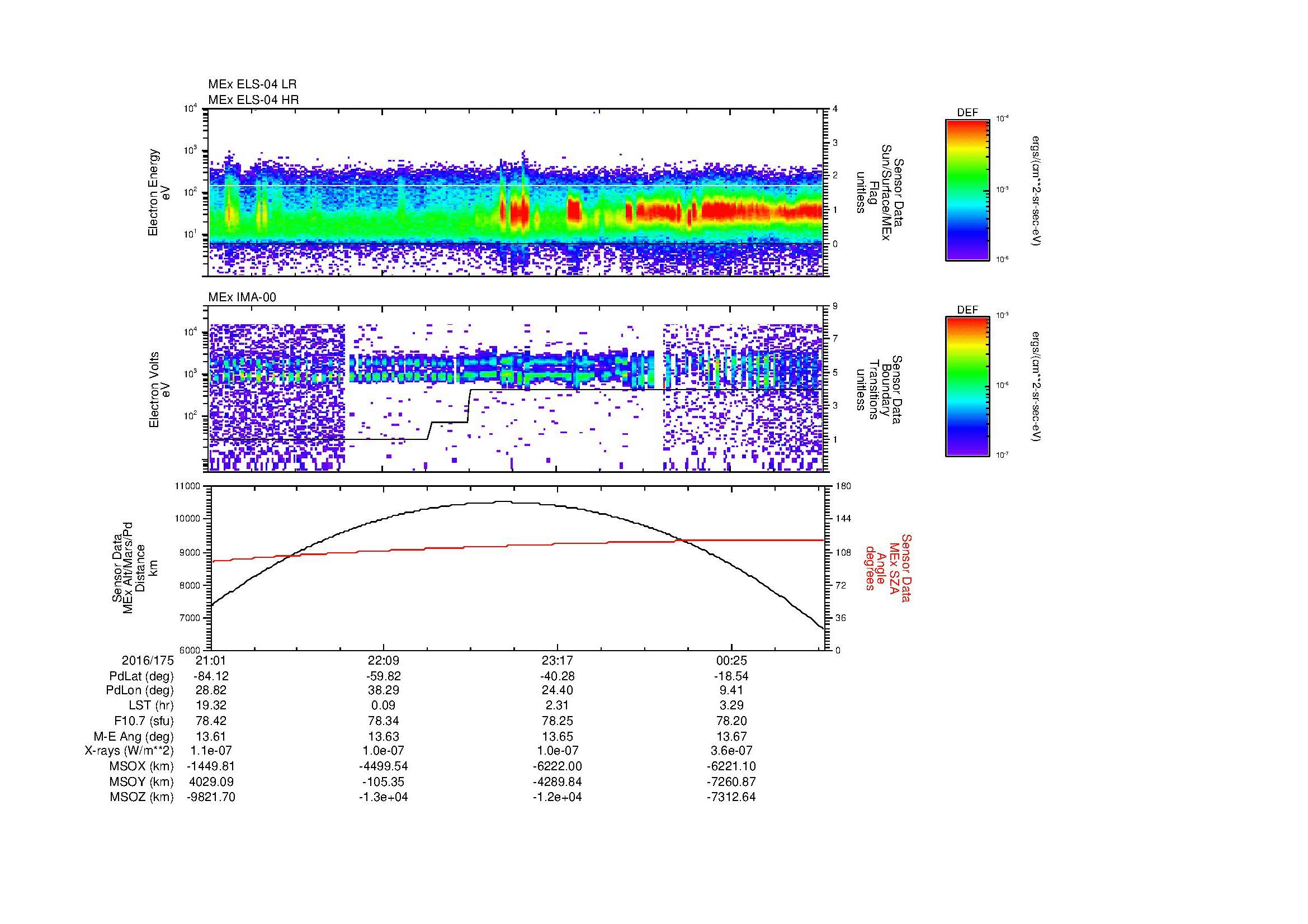The height and width of the screenshot is (924, 1308).
Task: Click the MSOZ value '-7312.64'
Action: pos(731,797)
